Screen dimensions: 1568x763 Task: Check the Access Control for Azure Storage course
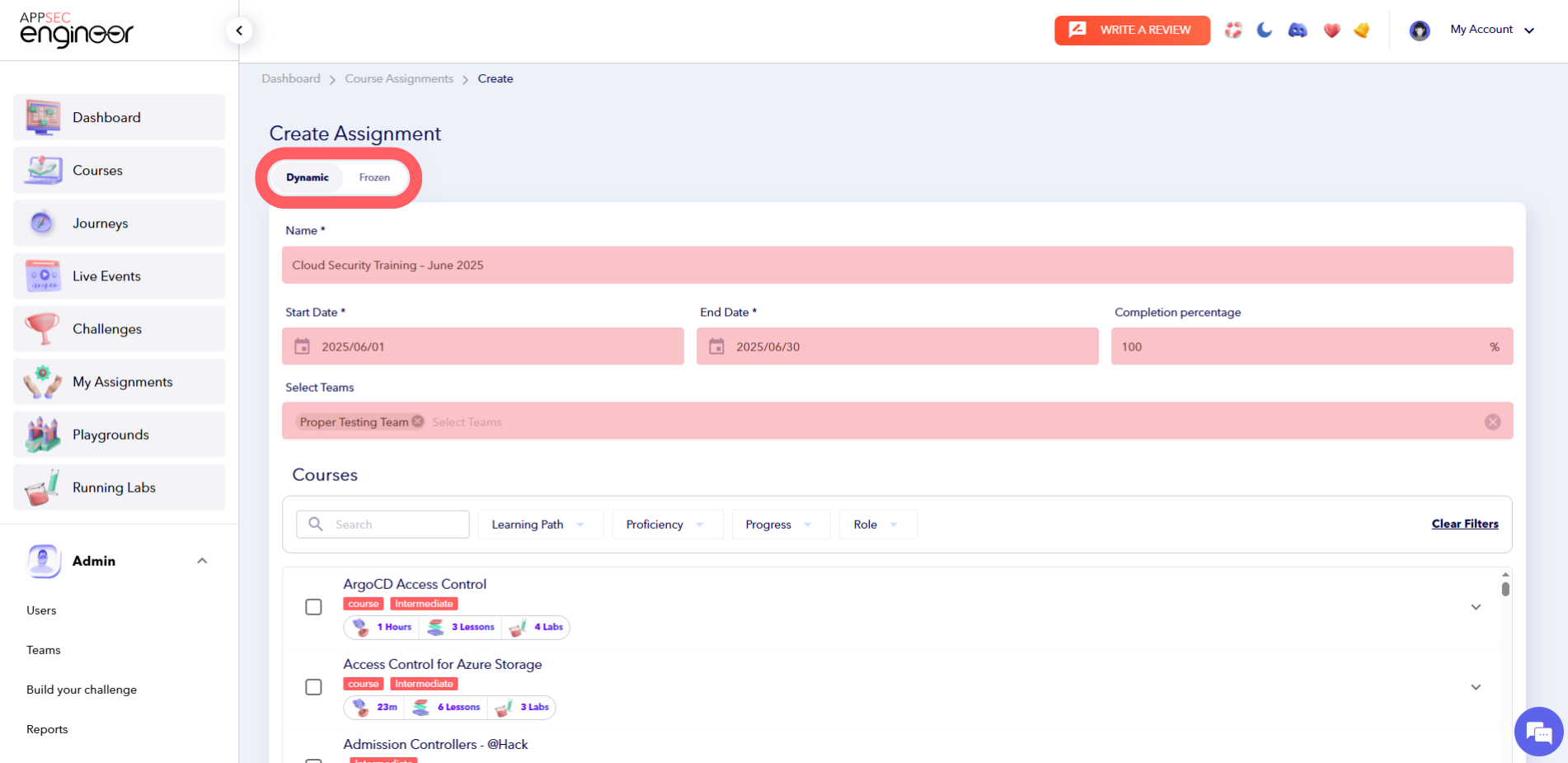(313, 686)
